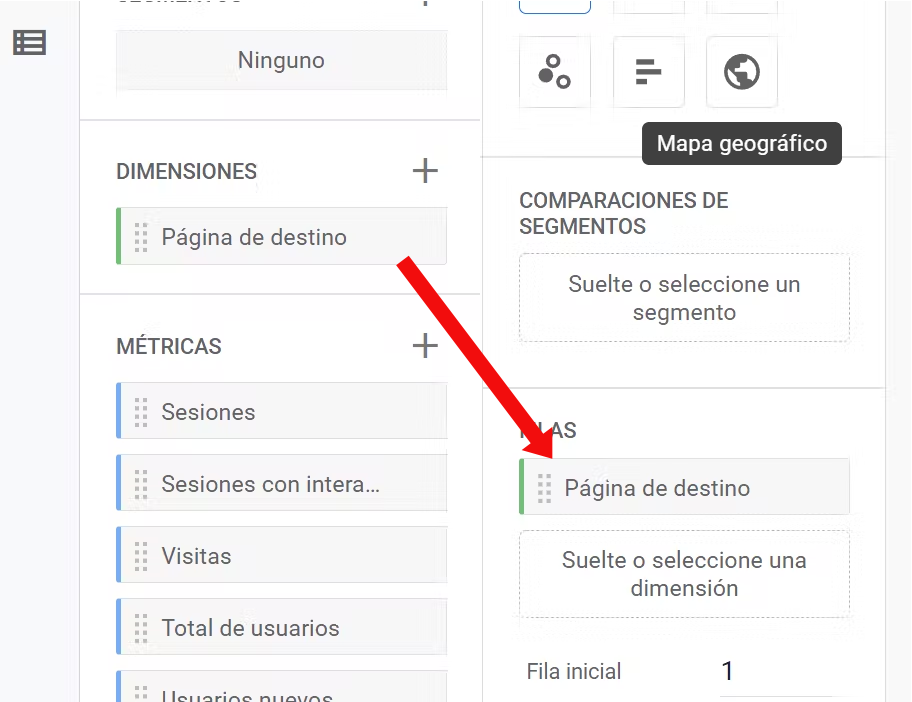Click COMPARACIONES DE SEGMENTOS heading
The width and height of the screenshot is (912, 702).
[x=624, y=213]
